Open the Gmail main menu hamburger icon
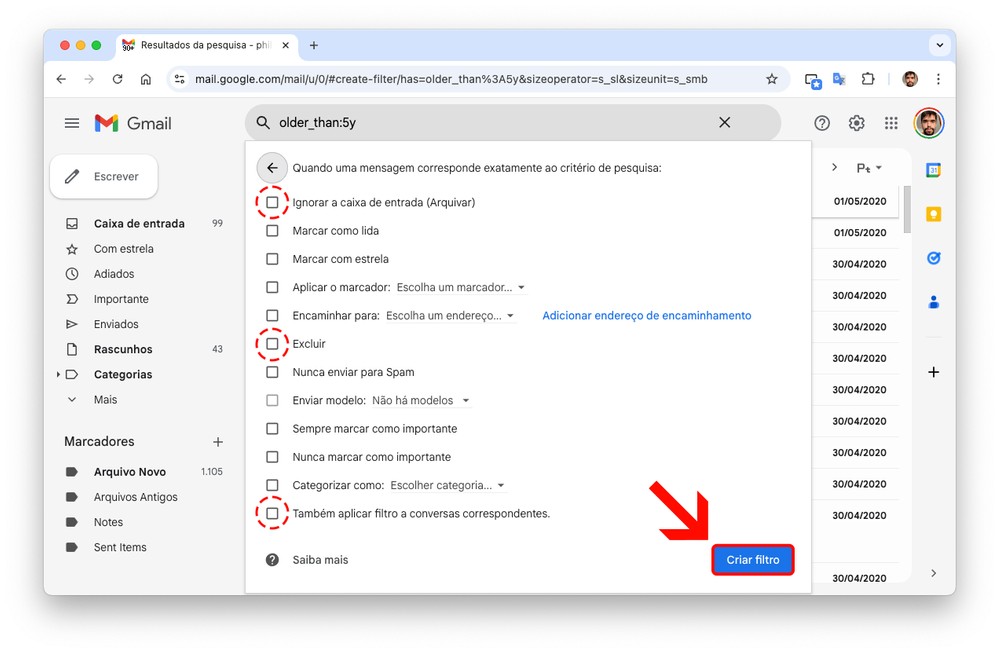This screenshot has width=1000, height=654. [x=72, y=123]
